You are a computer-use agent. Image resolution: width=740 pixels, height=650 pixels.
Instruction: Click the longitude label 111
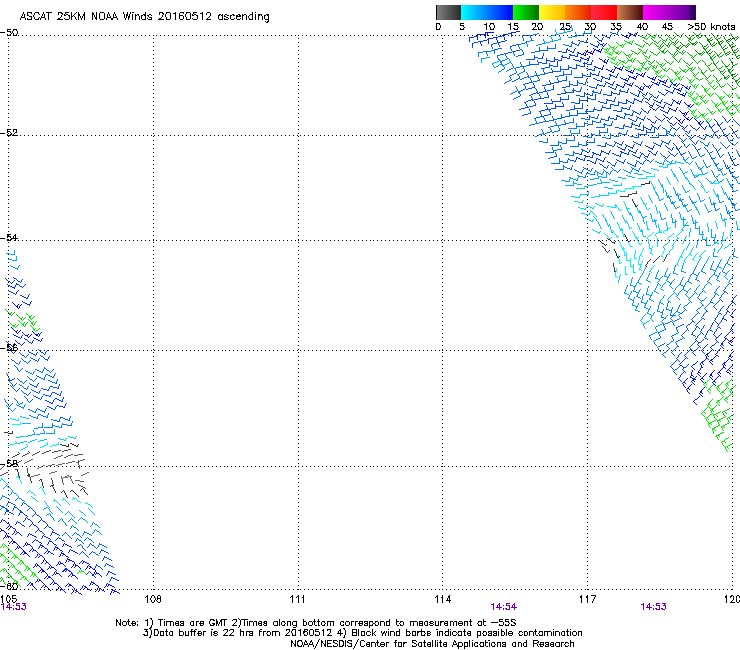(x=297, y=599)
